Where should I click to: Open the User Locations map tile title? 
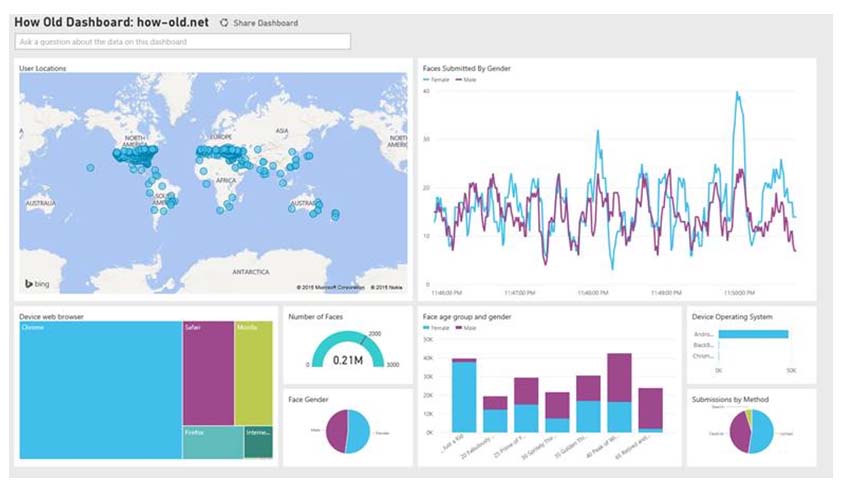[x=43, y=68]
